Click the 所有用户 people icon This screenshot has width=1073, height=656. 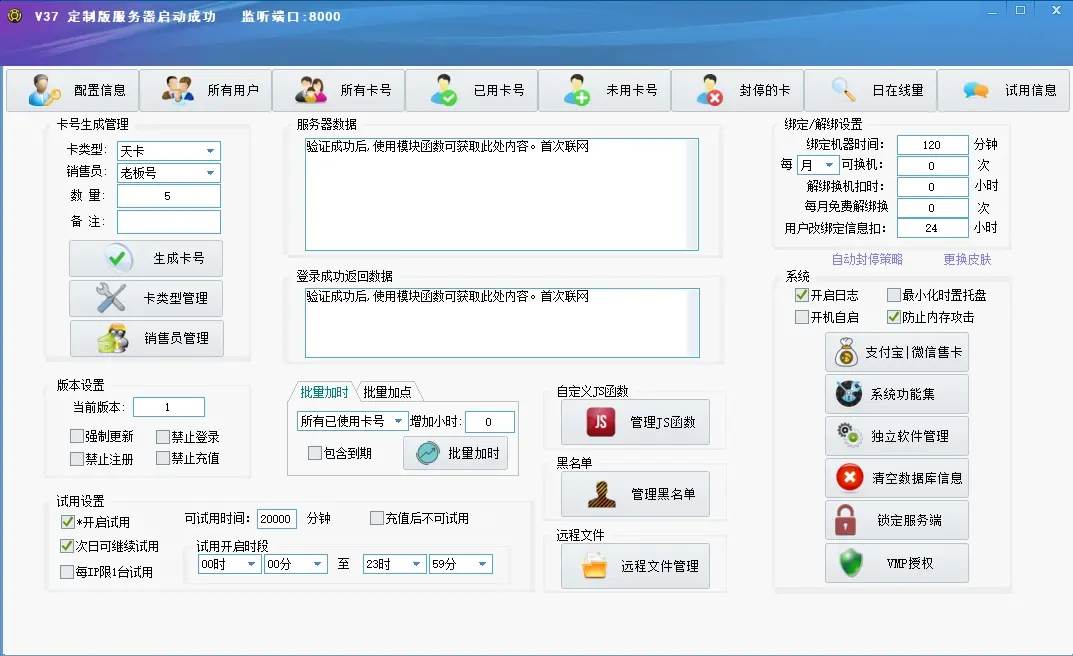(177, 90)
